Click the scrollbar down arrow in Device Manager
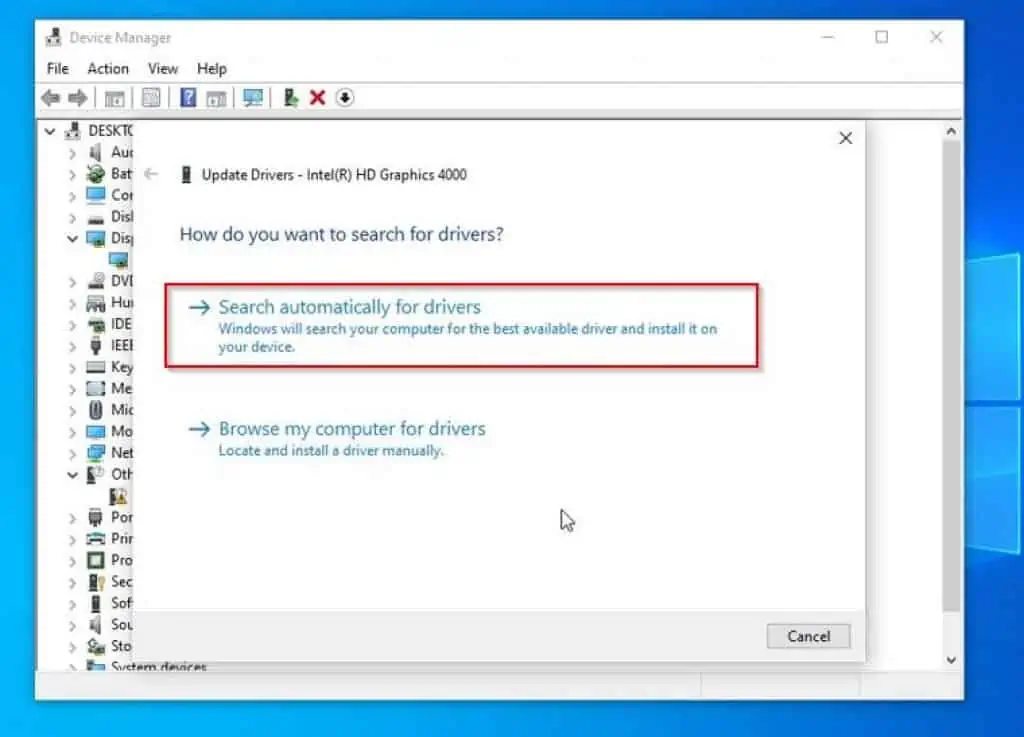The height and width of the screenshot is (737, 1024). 951,660
